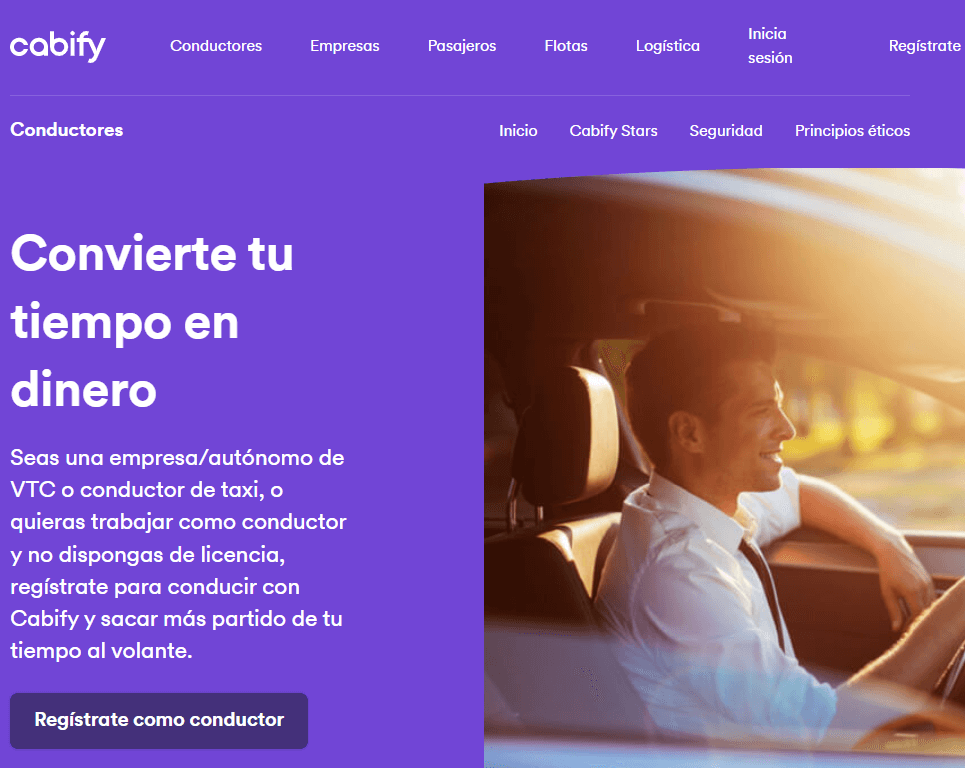
Task: Click Regístrate in the header
Action: pos(924,46)
